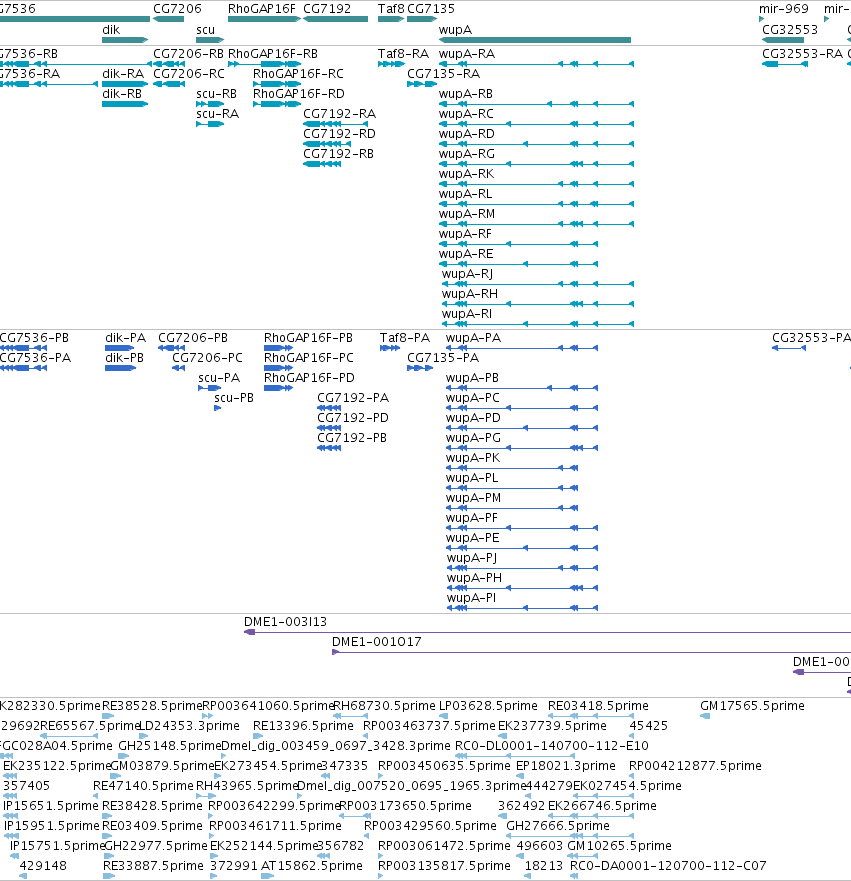Click the CG7135 gene glyph
The height and width of the screenshot is (881, 851).
click(422, 19)
